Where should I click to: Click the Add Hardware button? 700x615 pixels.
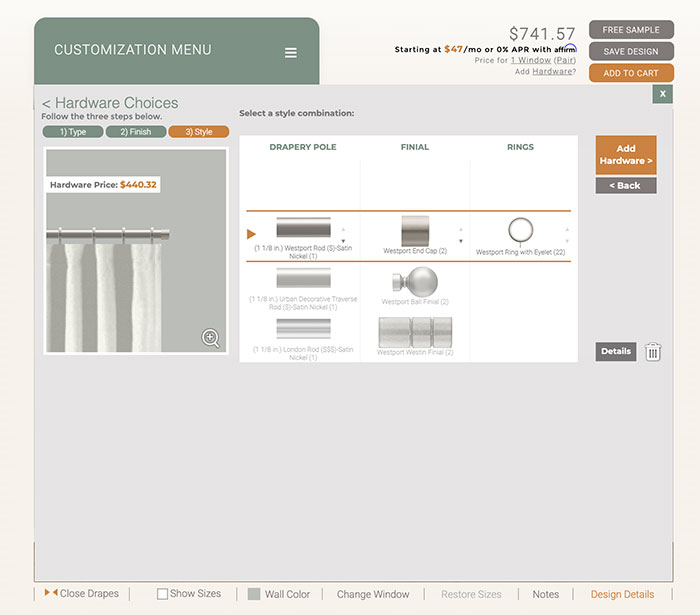(x=626, y=155)
